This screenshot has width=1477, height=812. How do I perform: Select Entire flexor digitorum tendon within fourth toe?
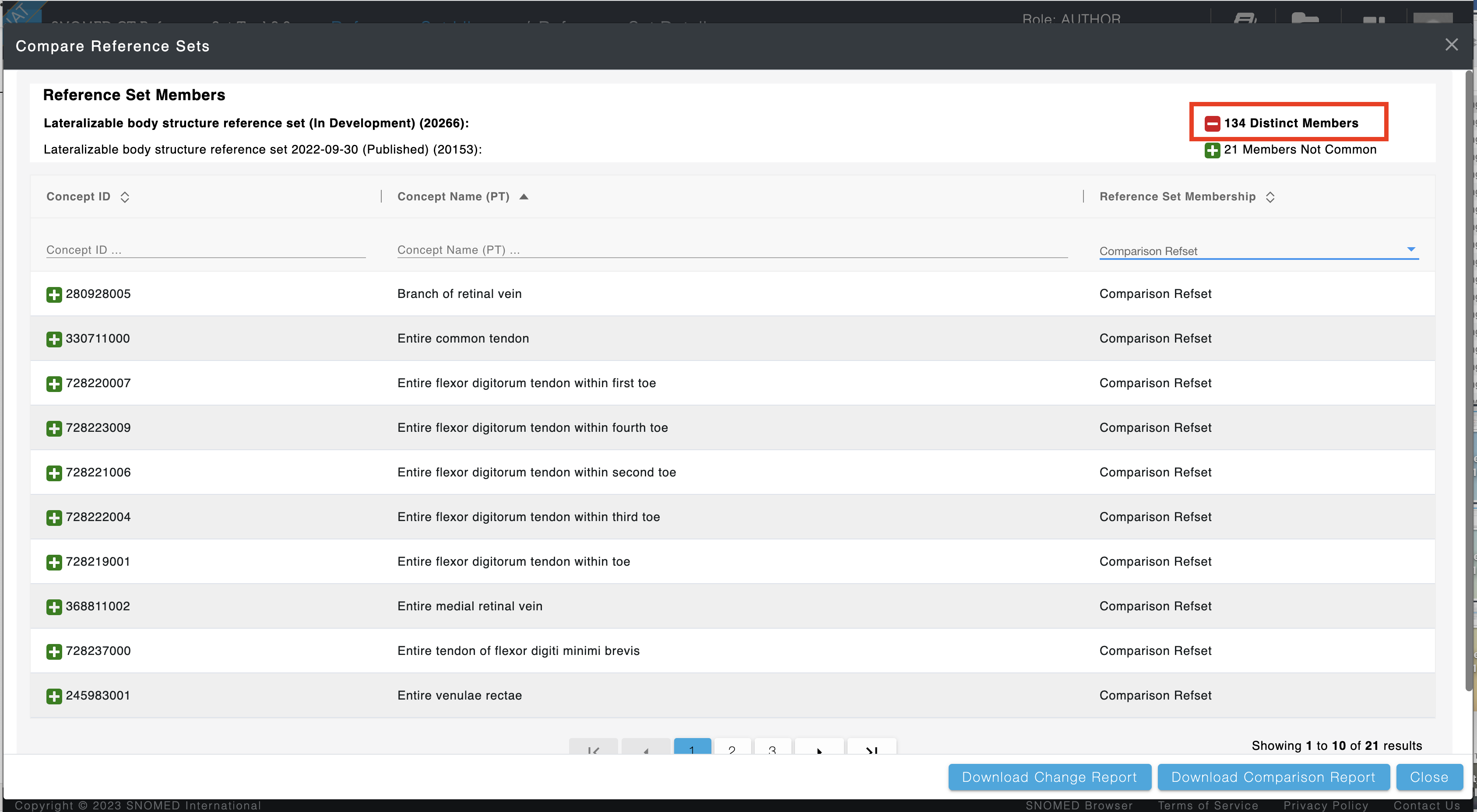pyautogui.click(x=533, y=428)
